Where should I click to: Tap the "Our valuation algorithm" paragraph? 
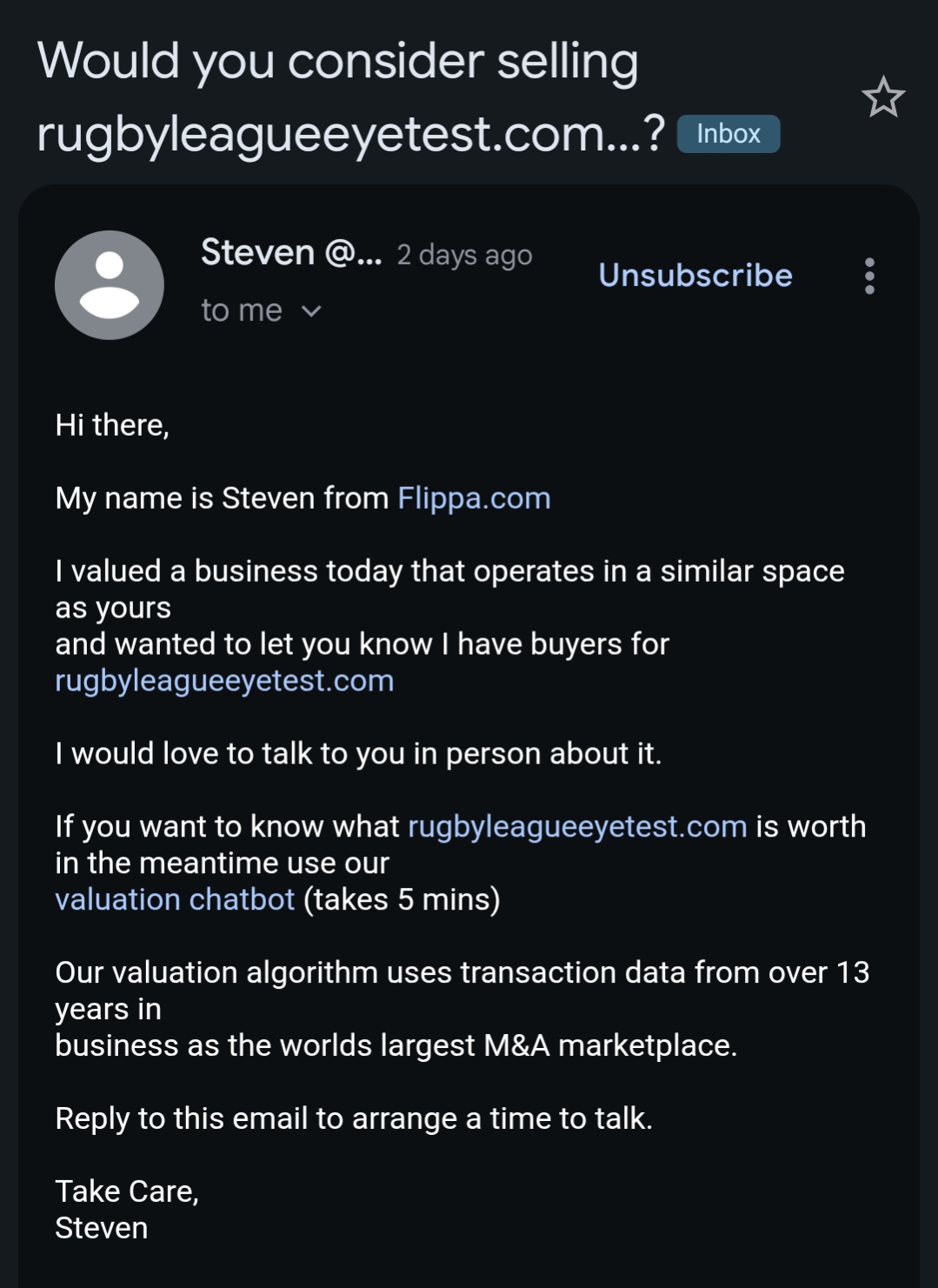(x=461, y=1009)
